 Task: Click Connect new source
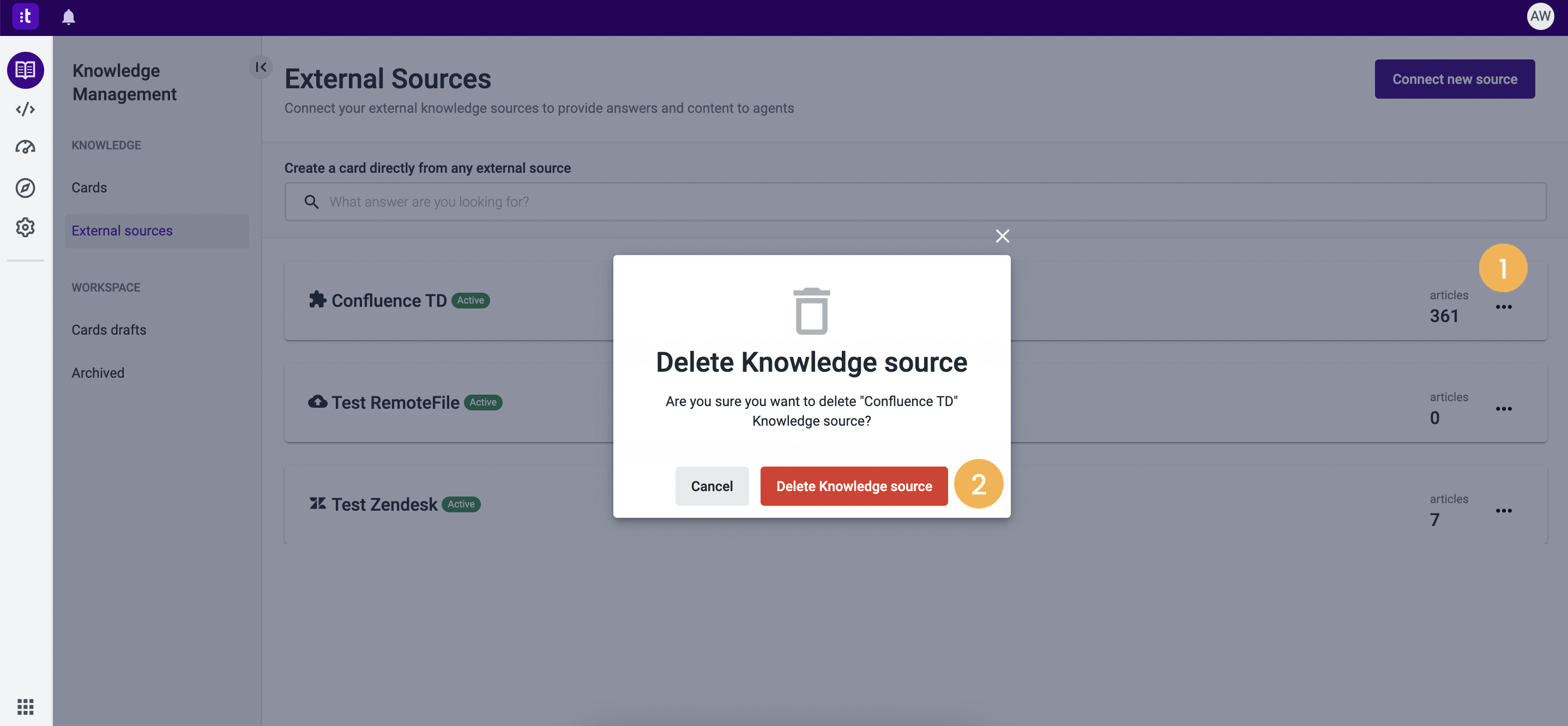[1454, 78]
